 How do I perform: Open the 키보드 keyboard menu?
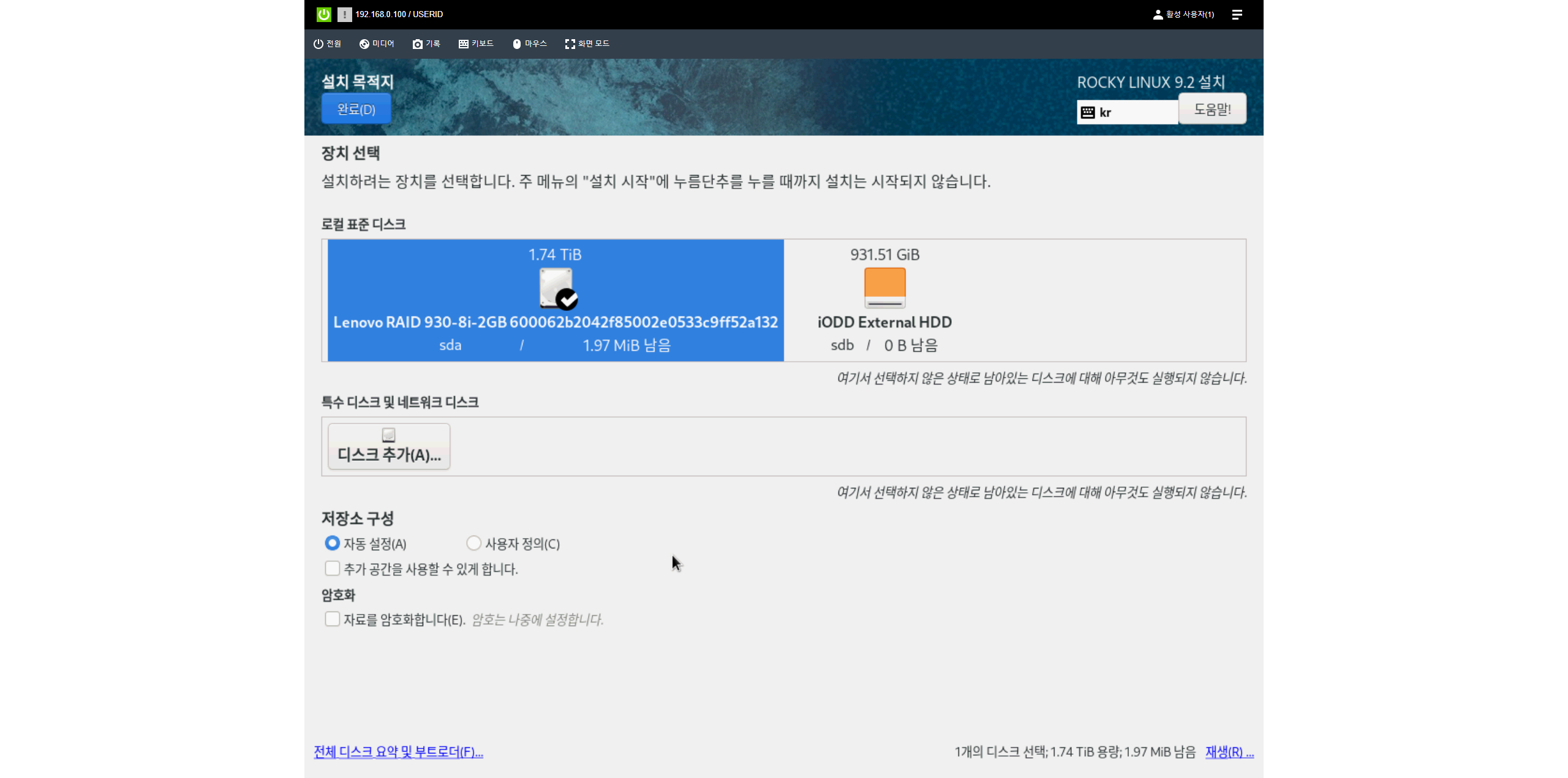(x=476, y=43)
